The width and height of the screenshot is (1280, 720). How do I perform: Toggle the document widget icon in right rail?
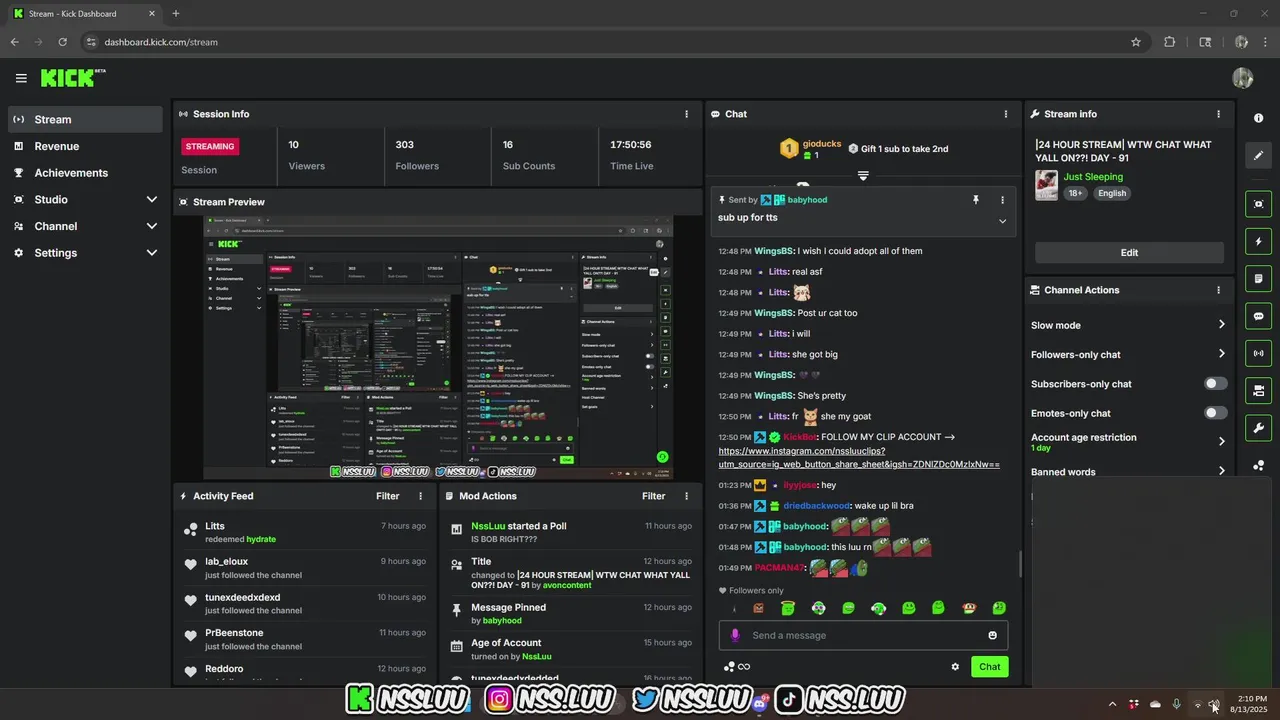click(x=1258, y=278)
